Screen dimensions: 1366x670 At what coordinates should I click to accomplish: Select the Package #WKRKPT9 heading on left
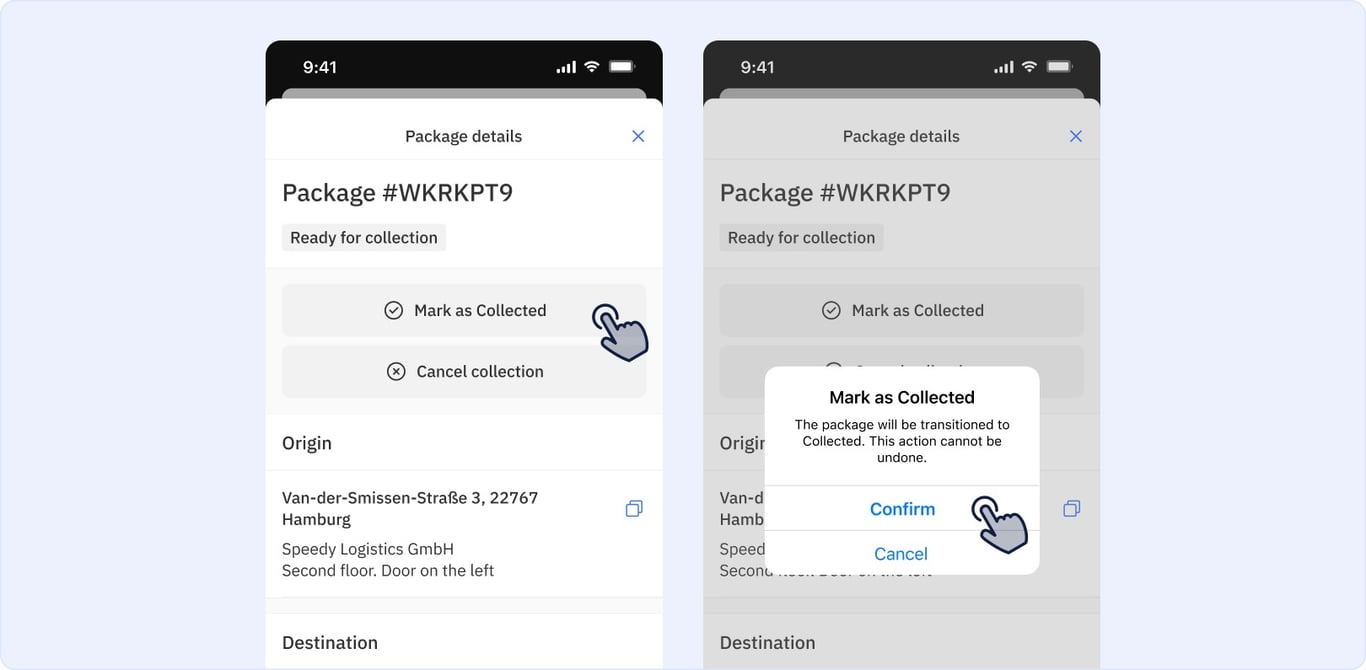[398, 192]
